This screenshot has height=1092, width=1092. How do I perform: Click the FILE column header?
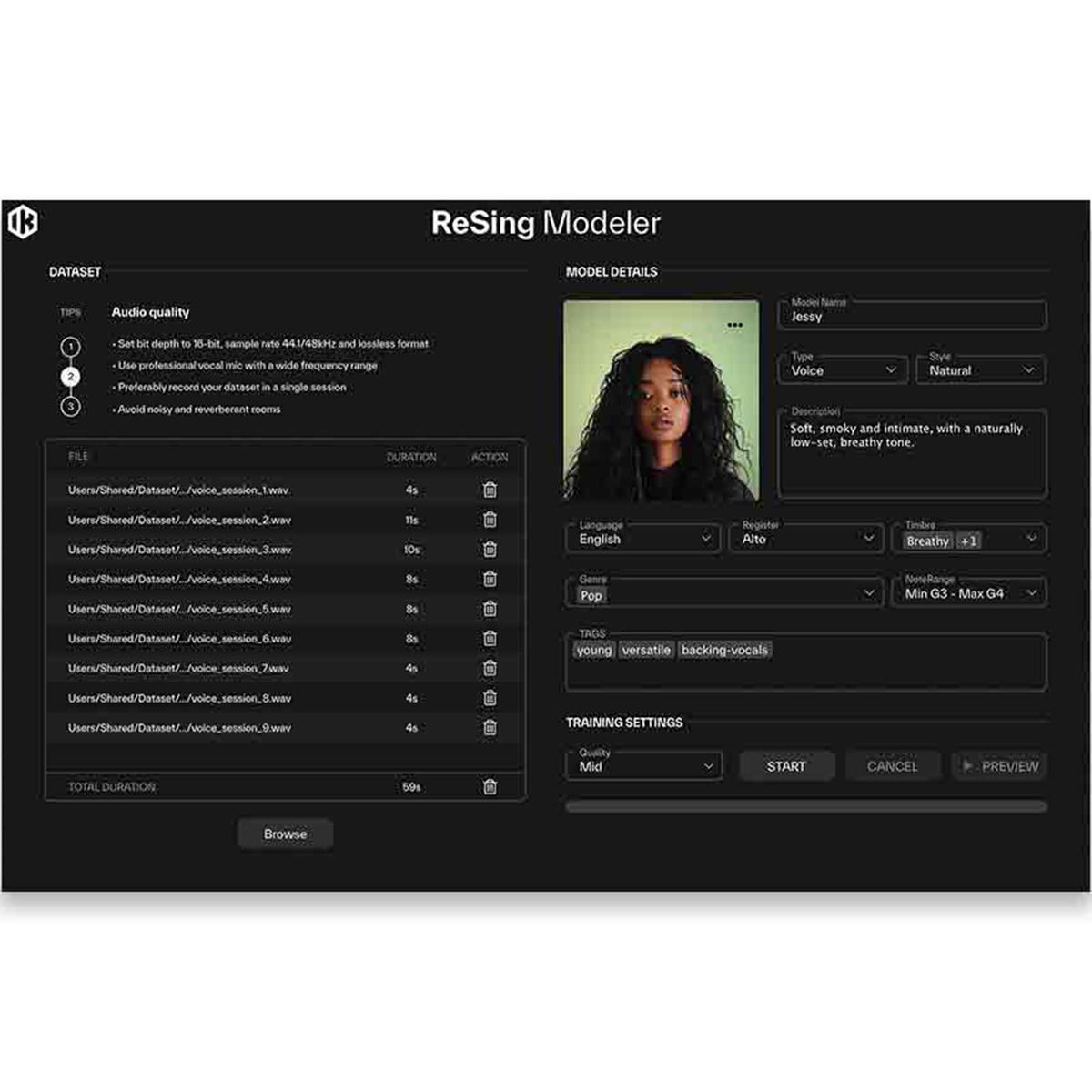[x=77, y=457]
